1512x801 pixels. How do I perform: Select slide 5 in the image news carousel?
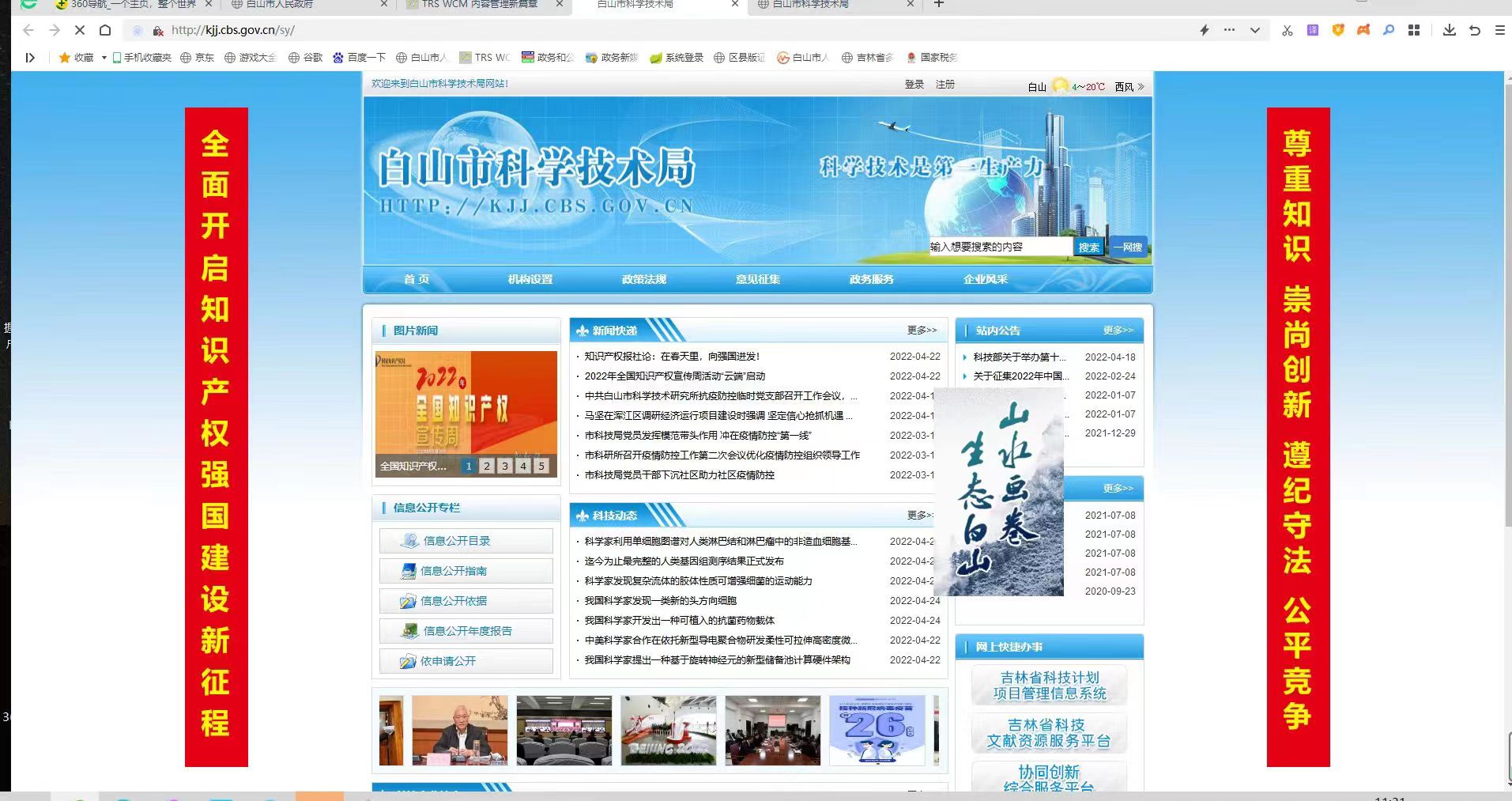[541, 466]
